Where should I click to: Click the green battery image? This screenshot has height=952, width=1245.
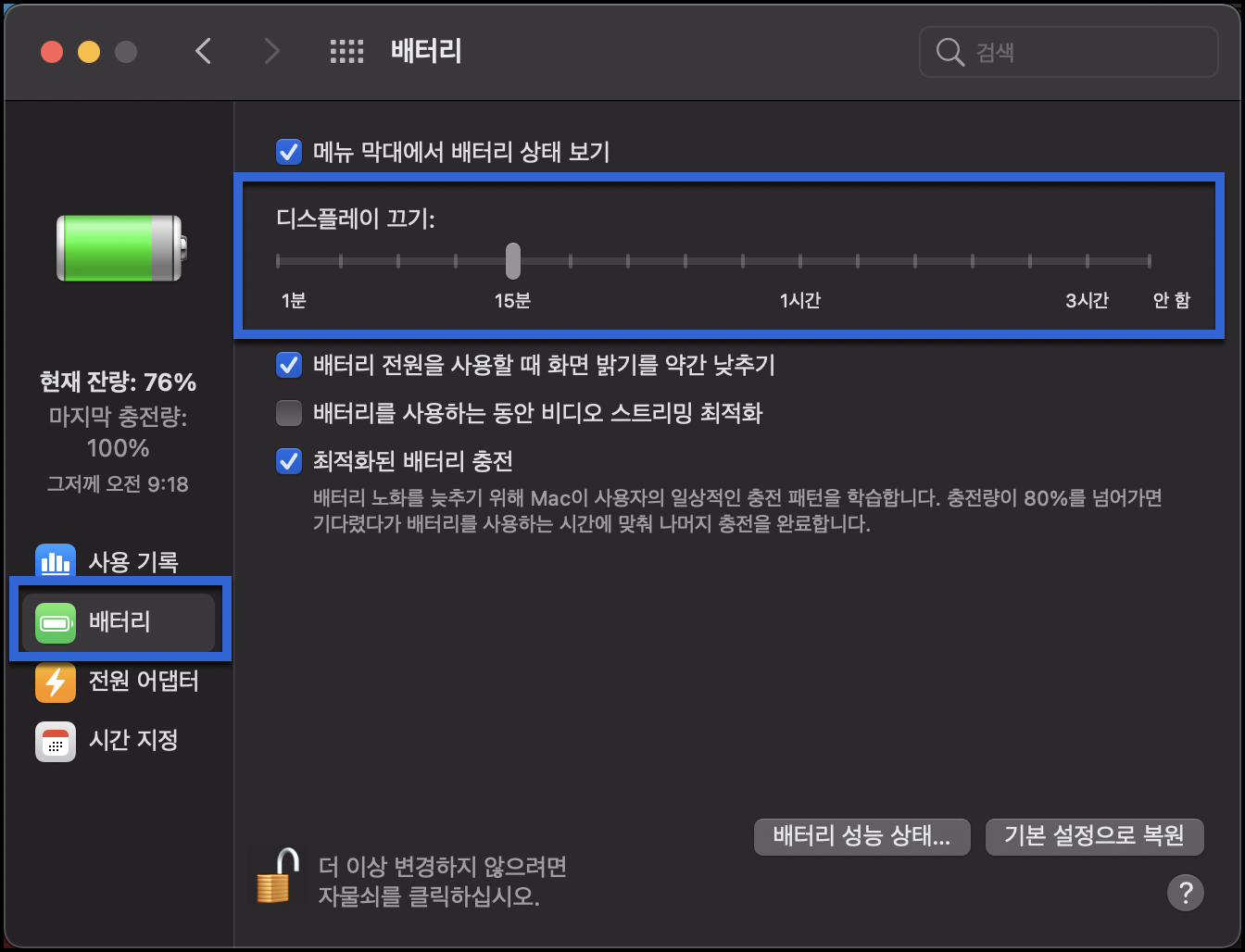[x=118, y=248]
